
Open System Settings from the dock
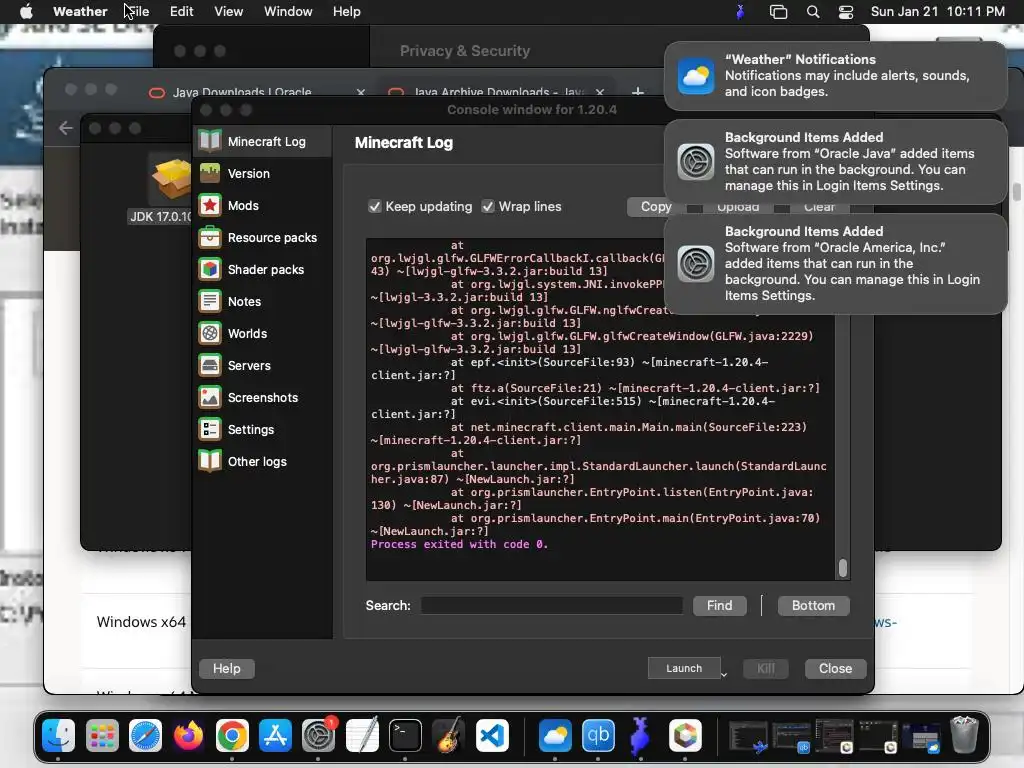319,736
